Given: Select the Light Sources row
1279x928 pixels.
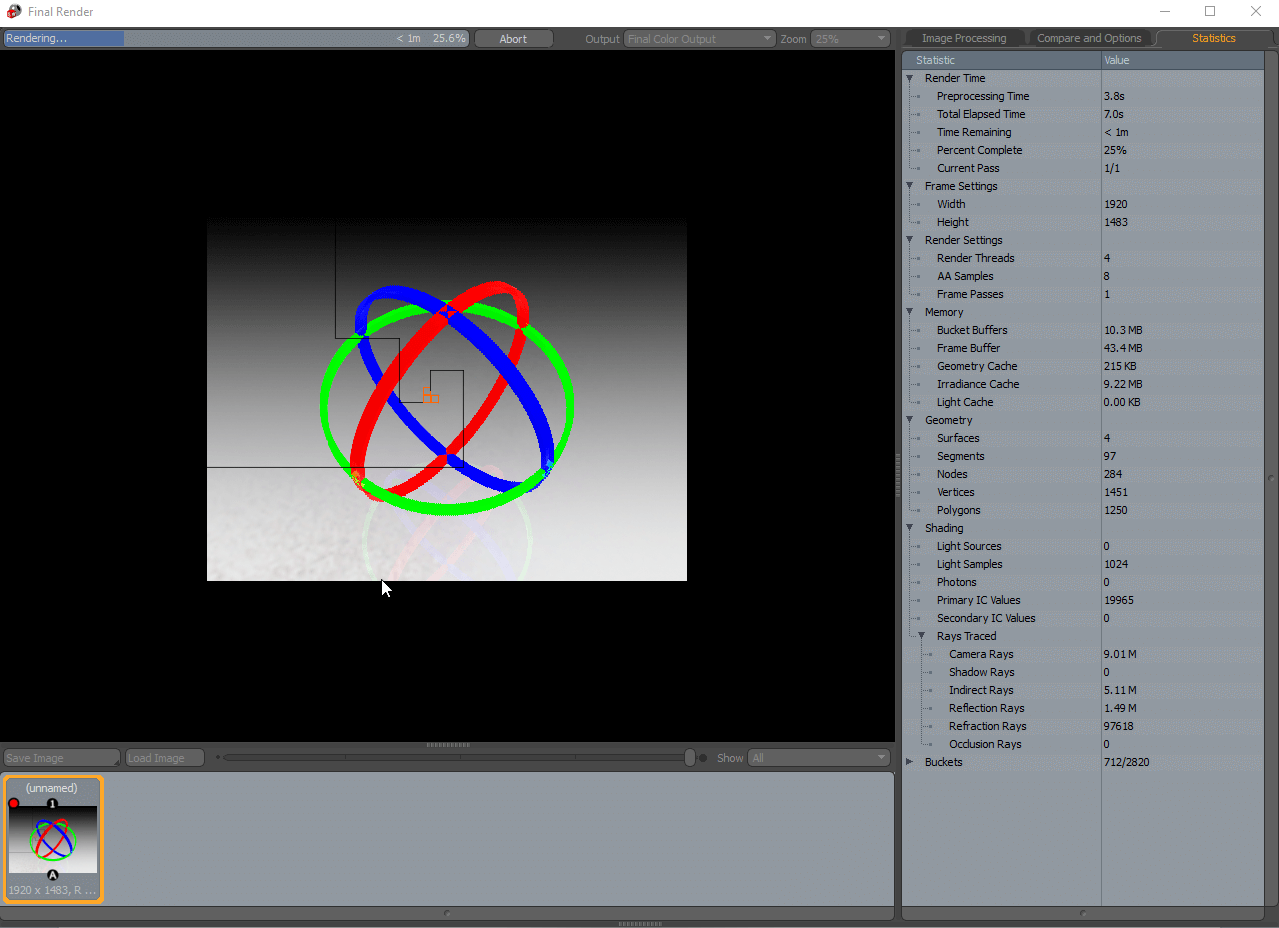Looking at the screenshot, I should (x=1084, y=546).
